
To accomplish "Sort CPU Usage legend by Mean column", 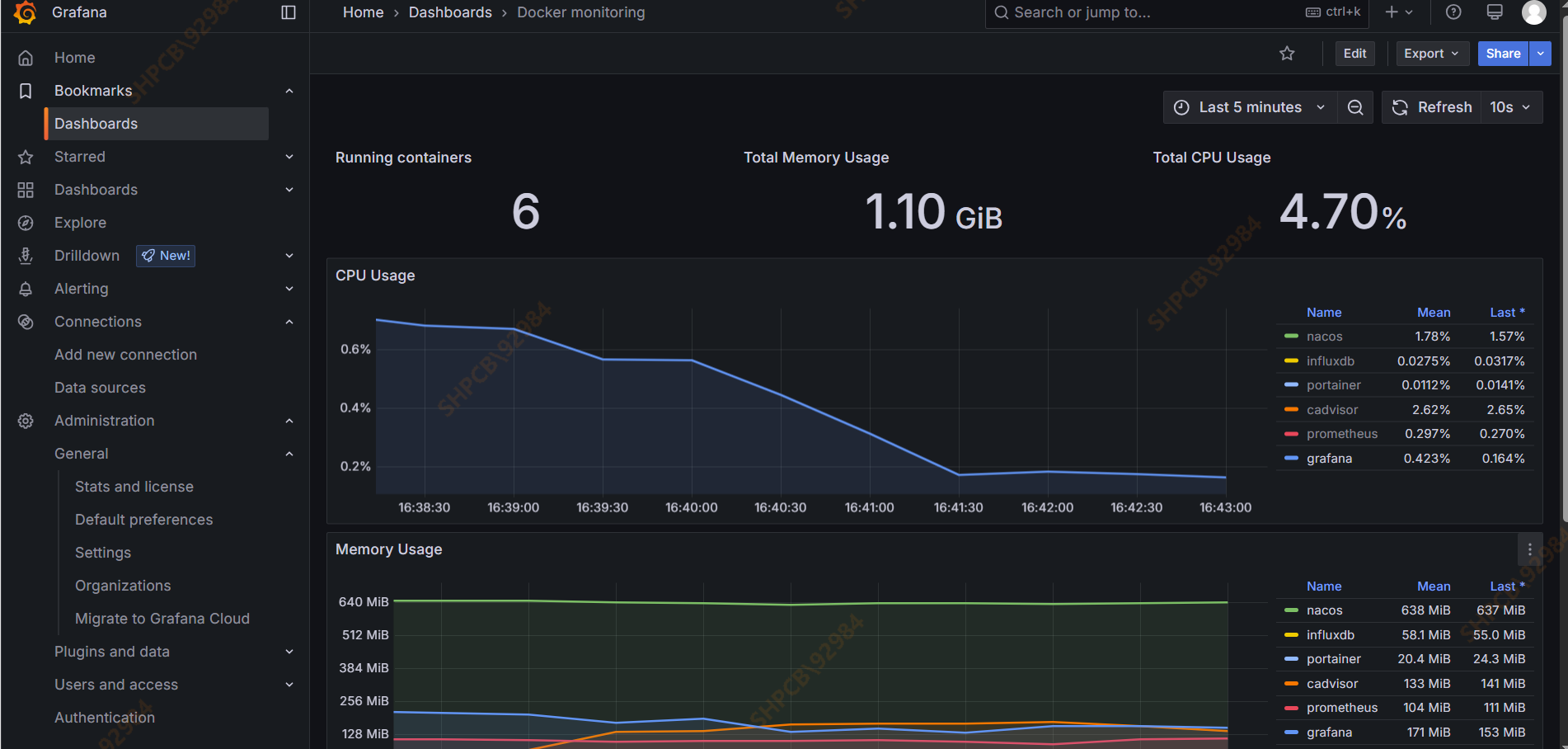I will (1434, 313).
